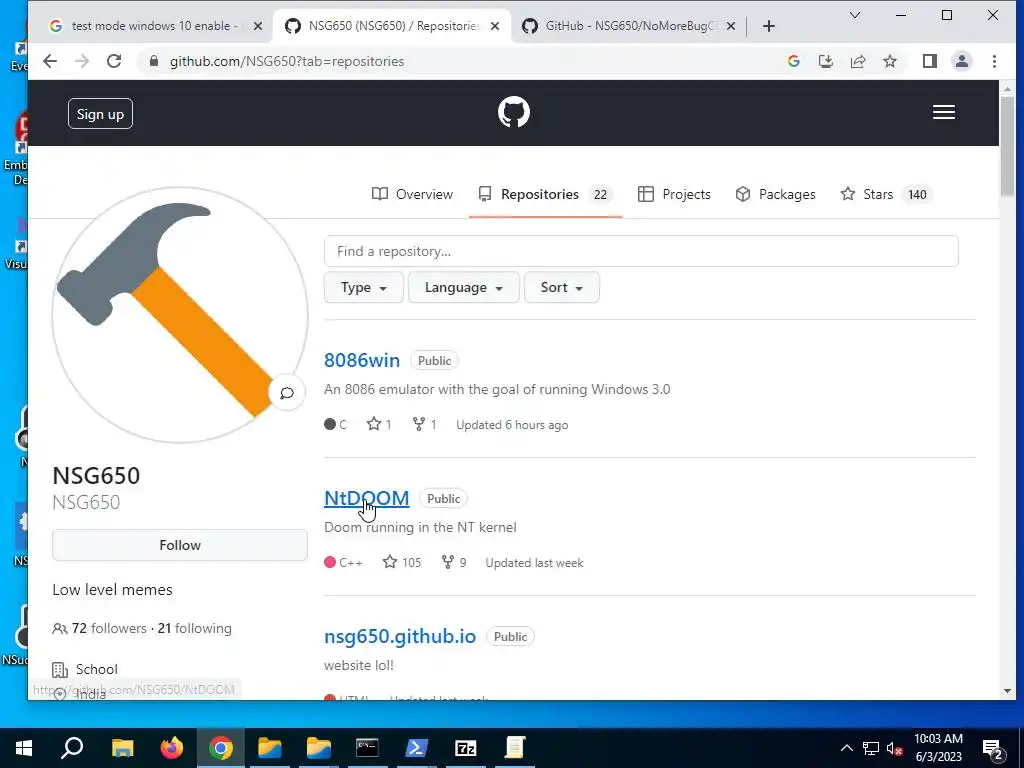Click the Sign up button
This screenshot has height=768, width=1024.
tap(100, 114)
